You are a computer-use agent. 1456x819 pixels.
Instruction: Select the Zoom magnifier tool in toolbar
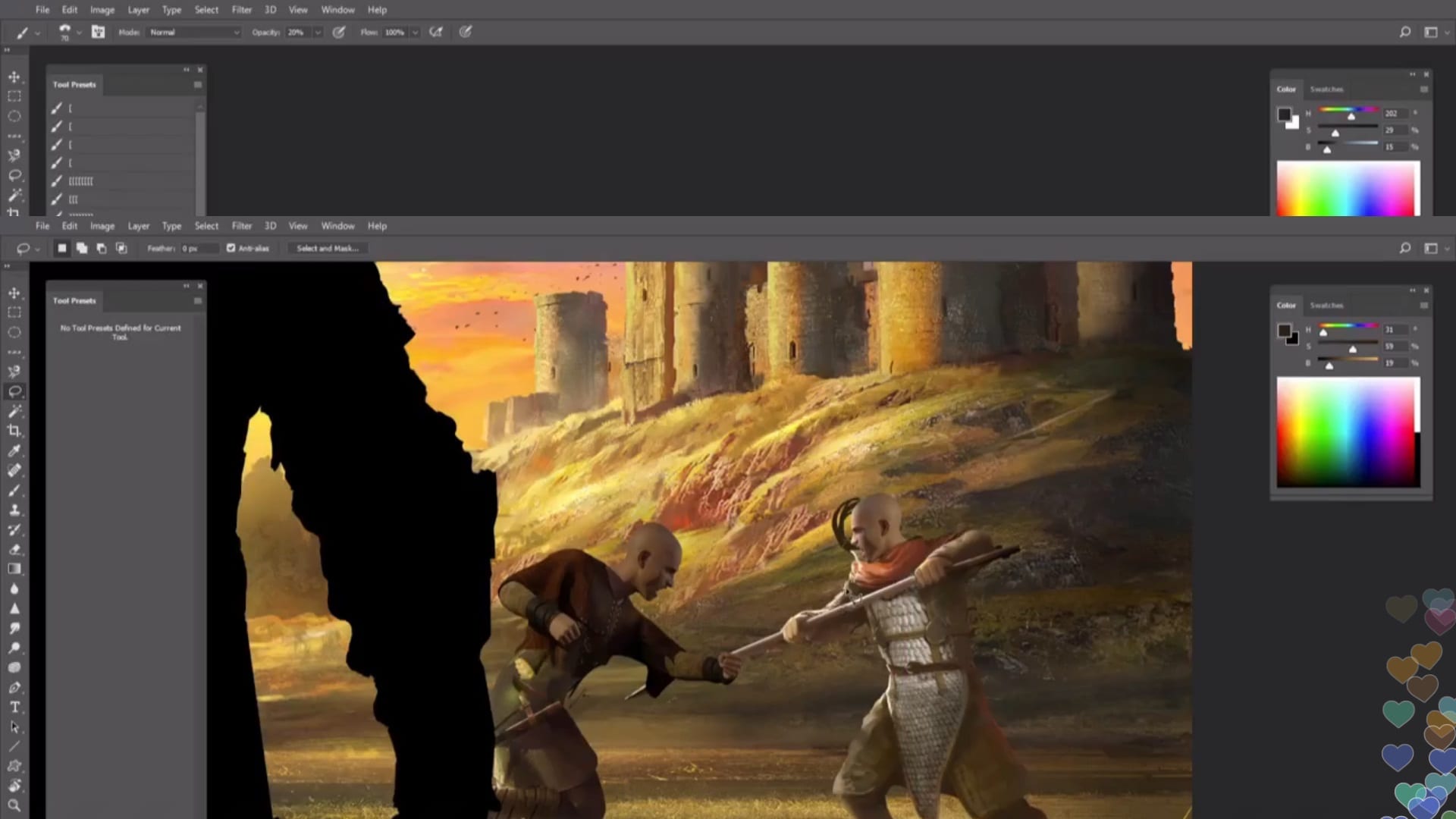point(14,805)
